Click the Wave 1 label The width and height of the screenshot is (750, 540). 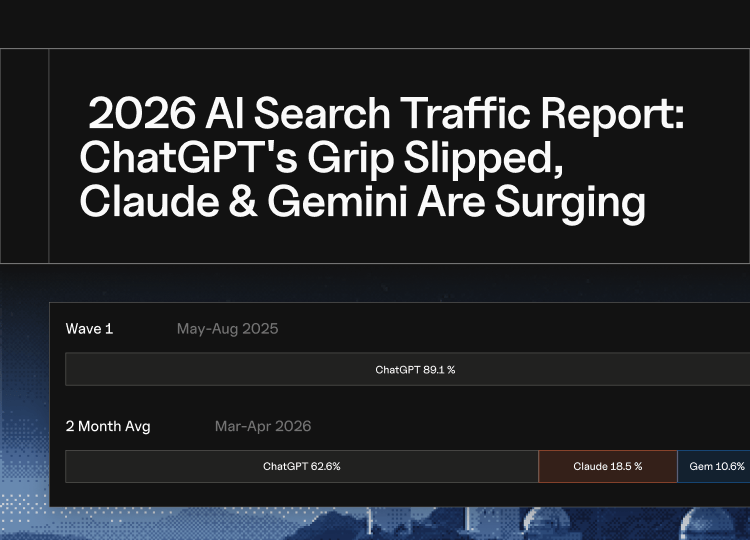click(x=89, y=329)
